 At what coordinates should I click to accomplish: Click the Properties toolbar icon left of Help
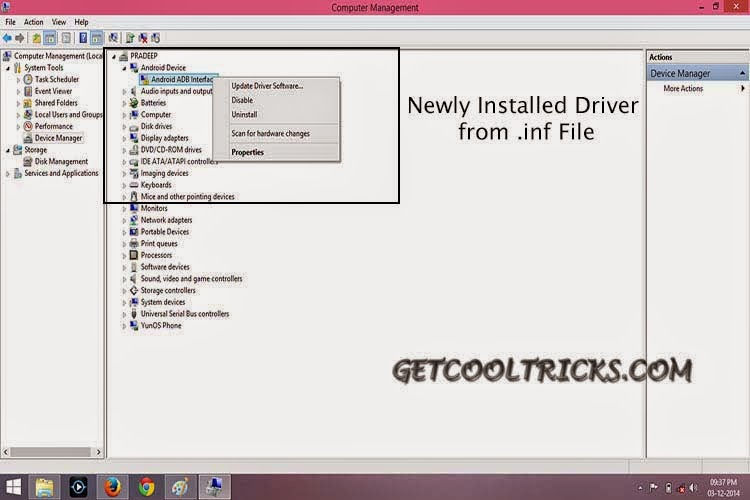66,38
